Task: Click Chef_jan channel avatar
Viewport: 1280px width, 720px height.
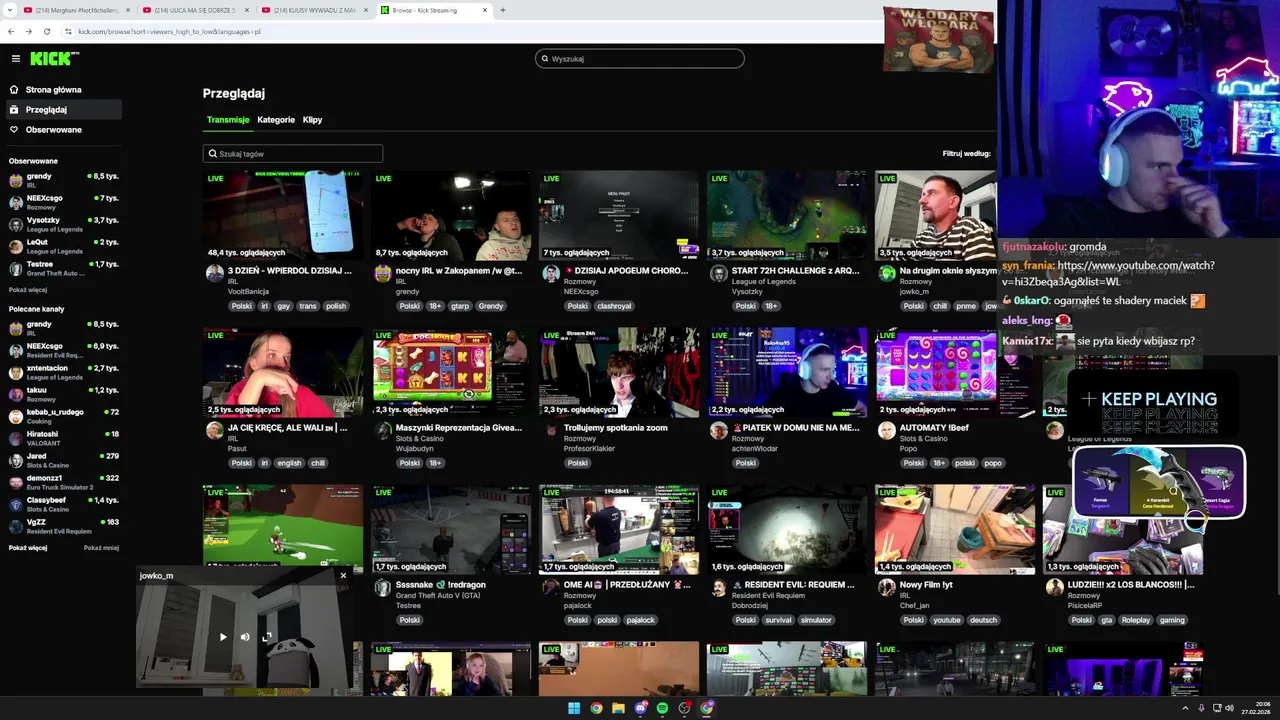Action: coord(886,587)
